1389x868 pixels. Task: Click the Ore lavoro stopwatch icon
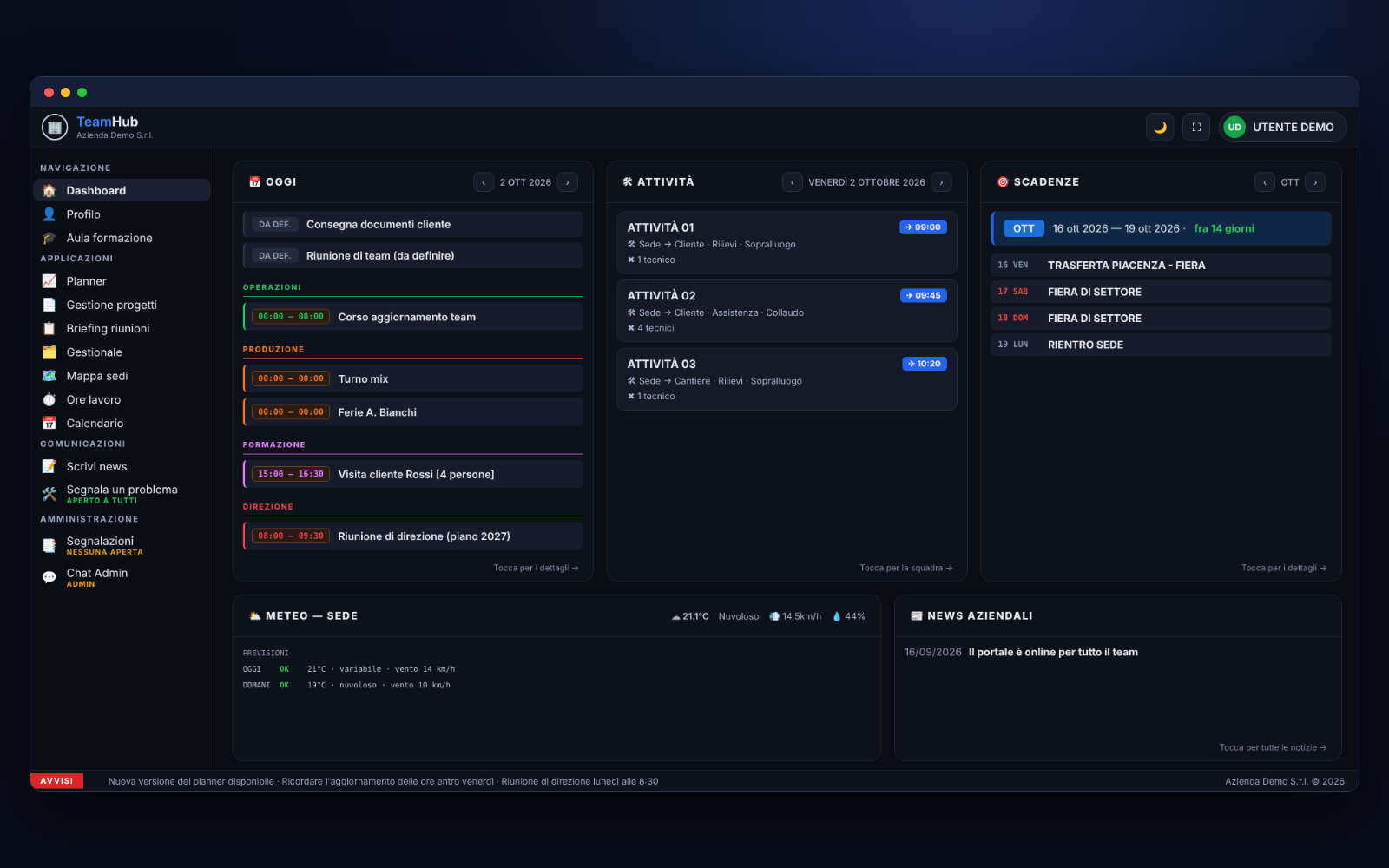(49, 399)
